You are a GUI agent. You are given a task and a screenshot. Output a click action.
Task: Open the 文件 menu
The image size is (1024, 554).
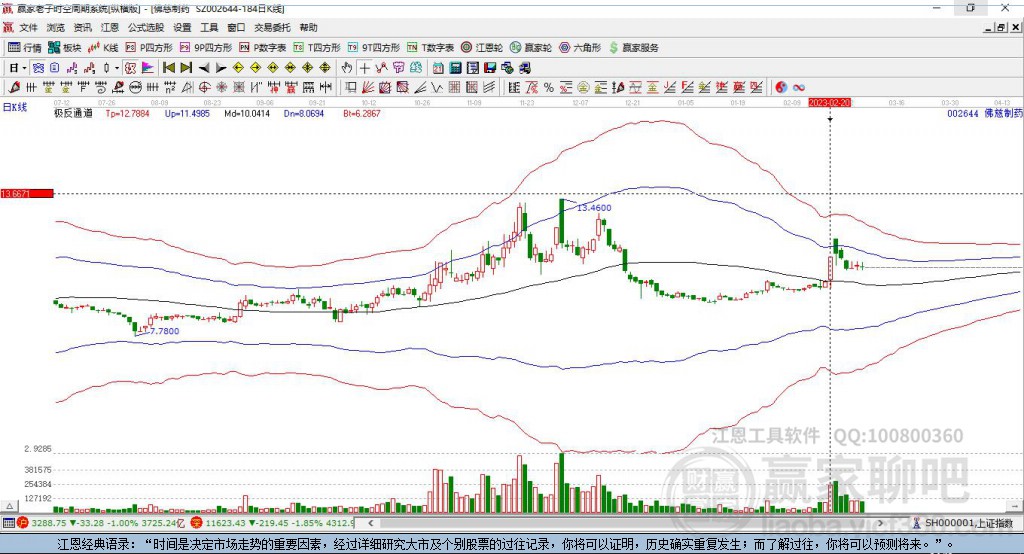point(28,27)
